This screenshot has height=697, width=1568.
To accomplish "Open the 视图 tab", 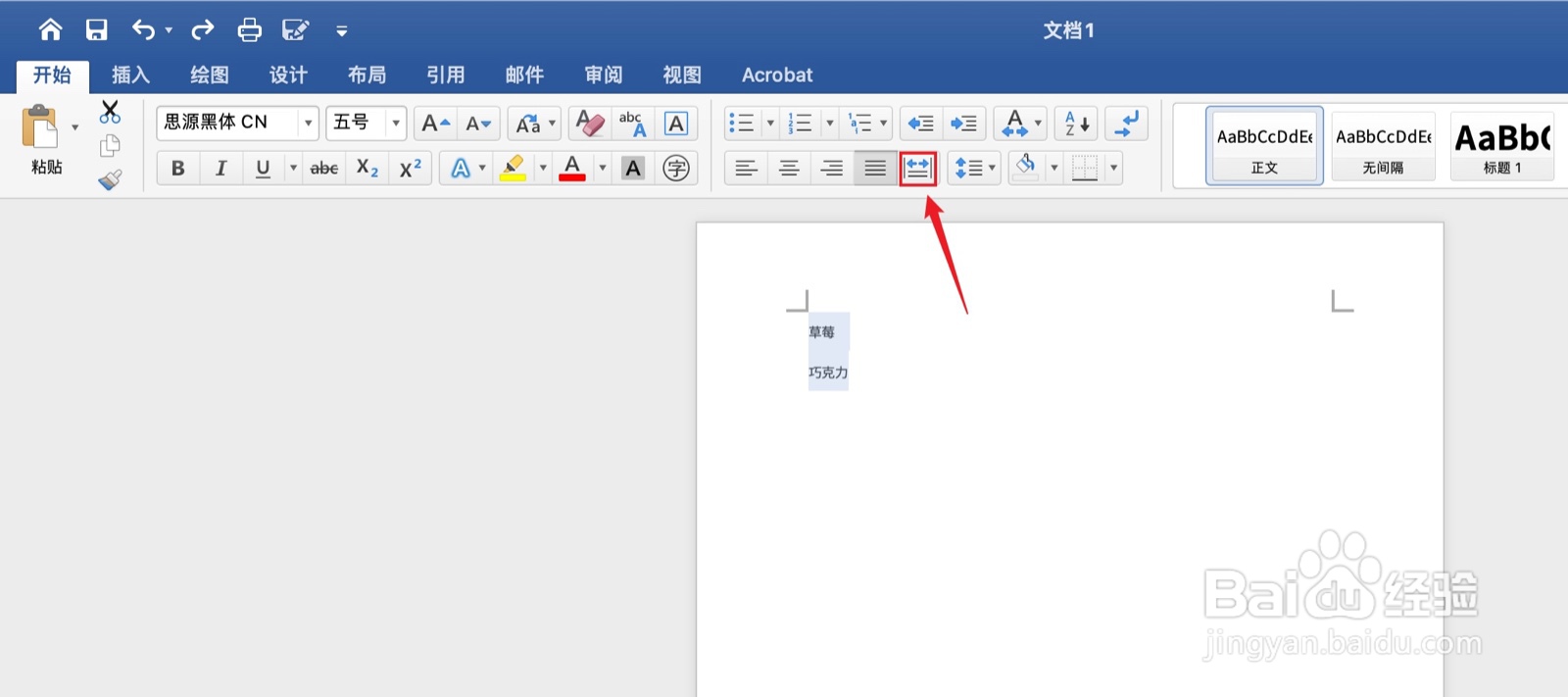I will [682, 75].
